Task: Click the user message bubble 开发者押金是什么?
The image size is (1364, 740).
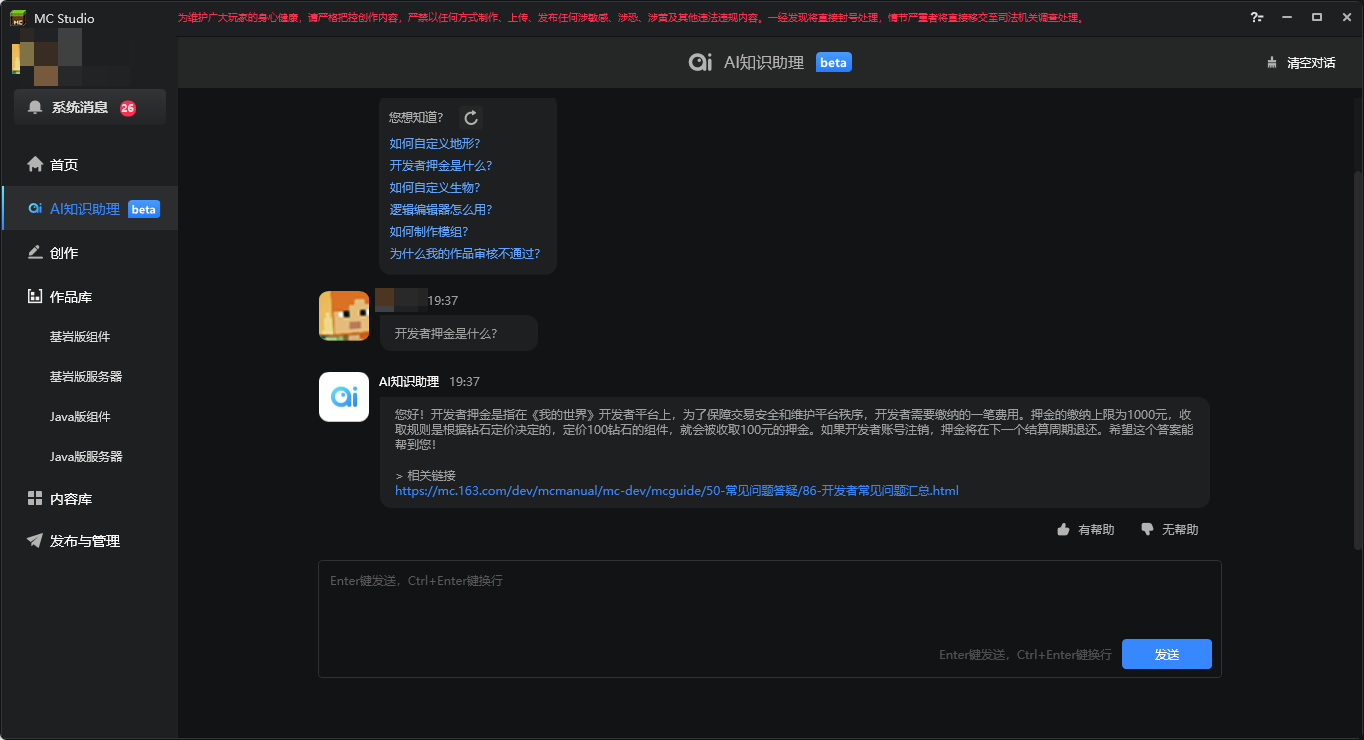Action: (x=459, y=333)
